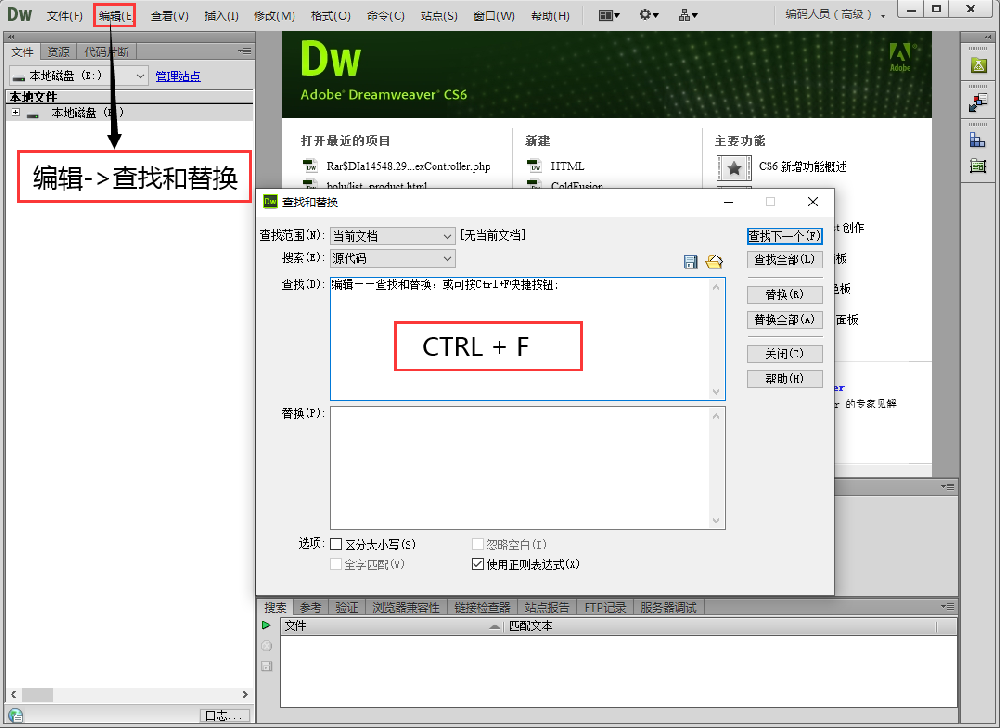1000x728 pixels.
Task: Switch to the 服务器调试 tab
Action: click(x=668, y=608)
